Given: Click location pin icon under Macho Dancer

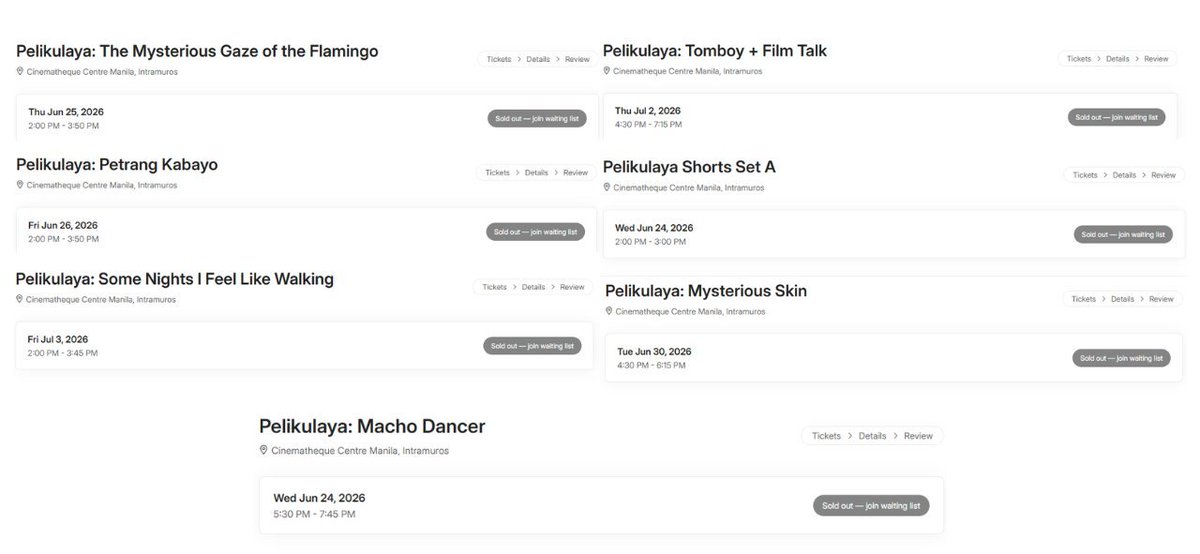Looking at the screenshot, I should pyautogui.click(x=264, y=451).
